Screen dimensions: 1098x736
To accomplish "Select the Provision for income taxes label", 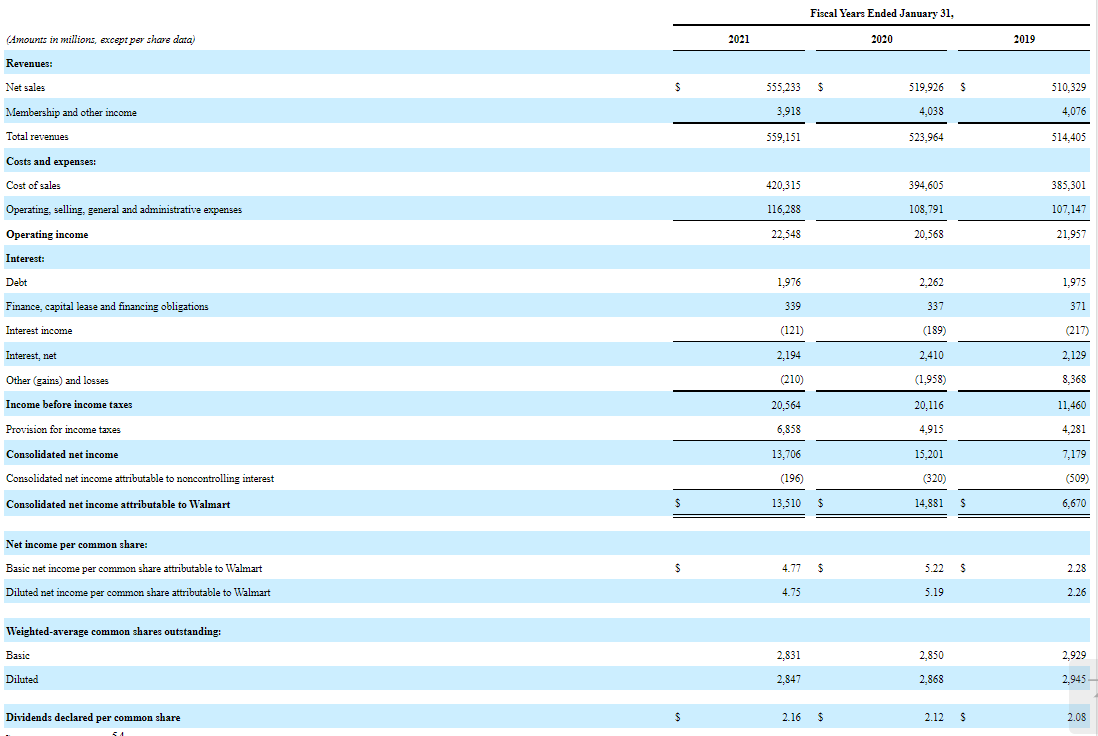I will 60,428.
